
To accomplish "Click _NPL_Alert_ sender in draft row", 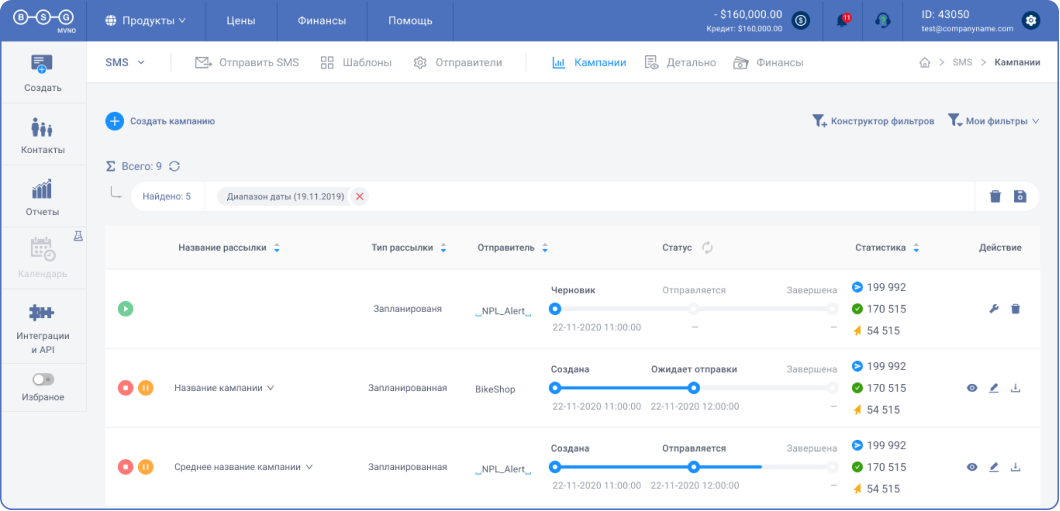I will (x=503, y=311).
